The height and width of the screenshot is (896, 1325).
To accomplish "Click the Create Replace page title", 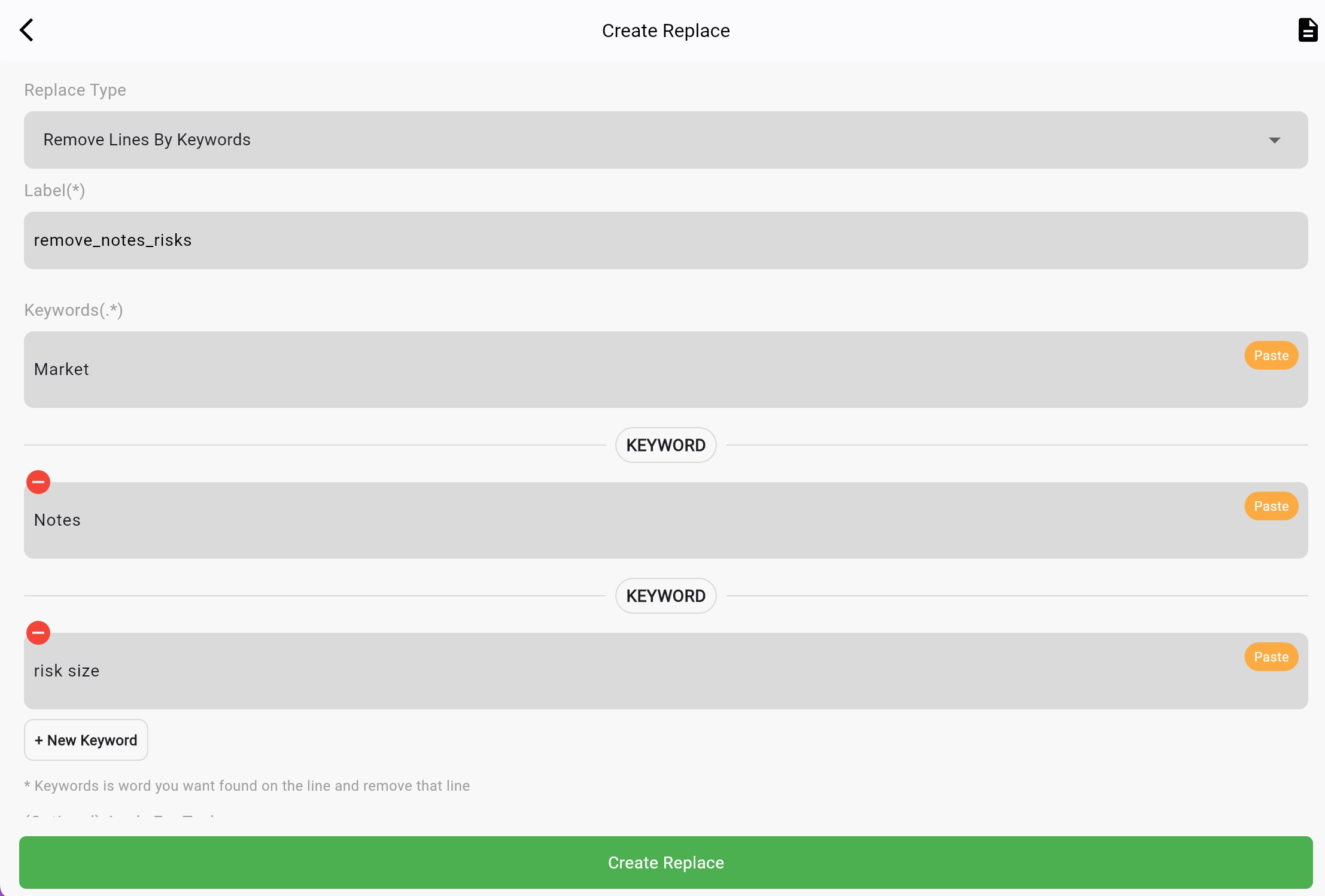I will (665, 31).
